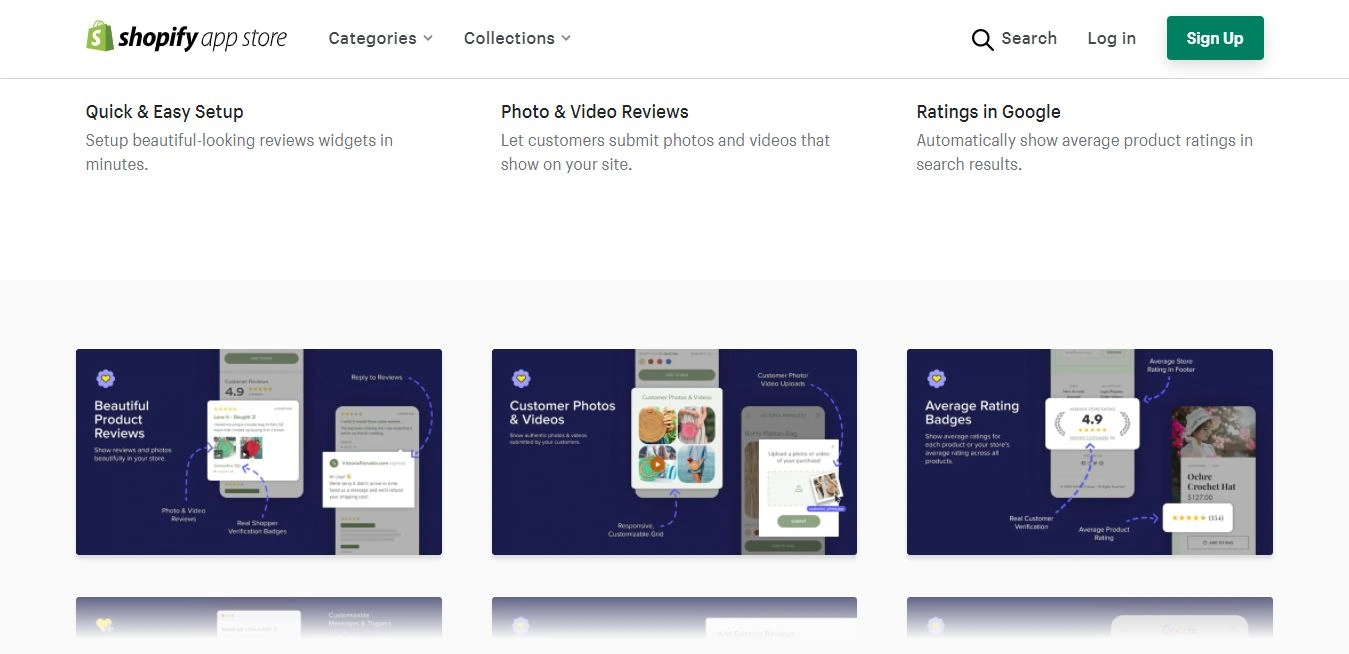Click the chevron next to Collections

(x=565, y=38)
